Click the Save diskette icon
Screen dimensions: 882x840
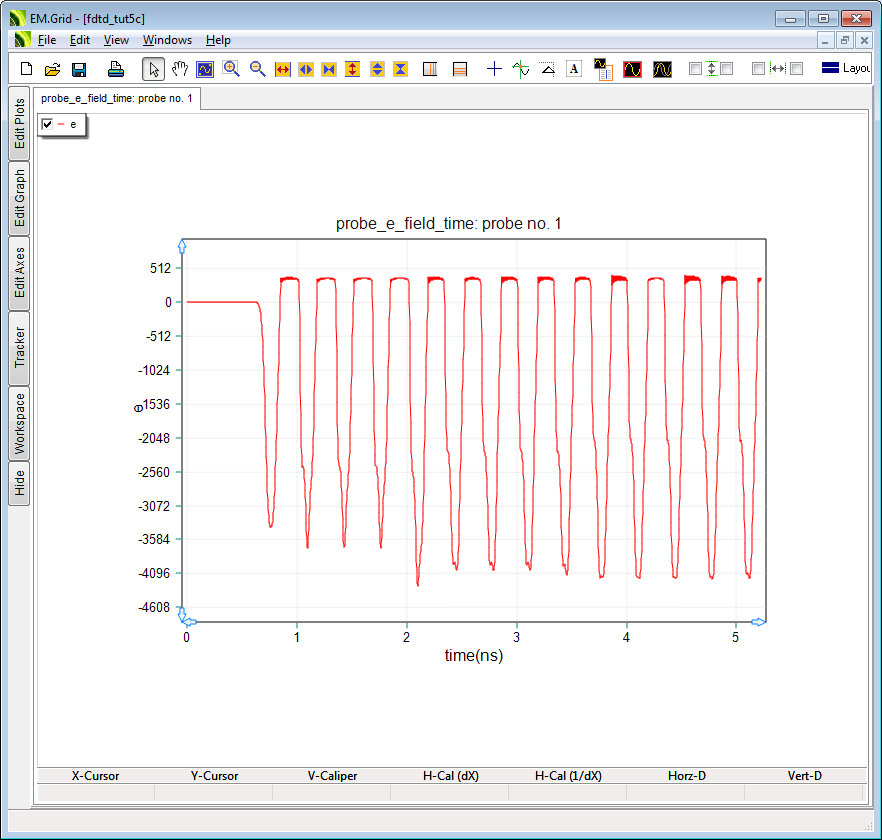click(x=79, y=69)
